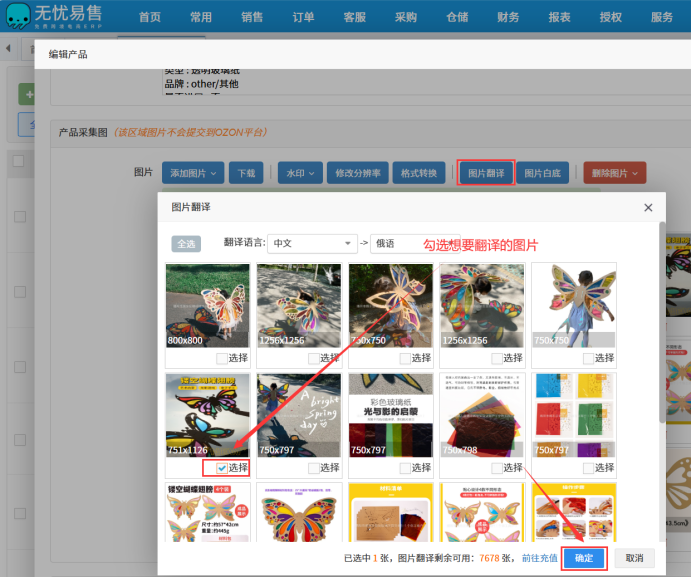Click the 全选 select-all button

187,244
